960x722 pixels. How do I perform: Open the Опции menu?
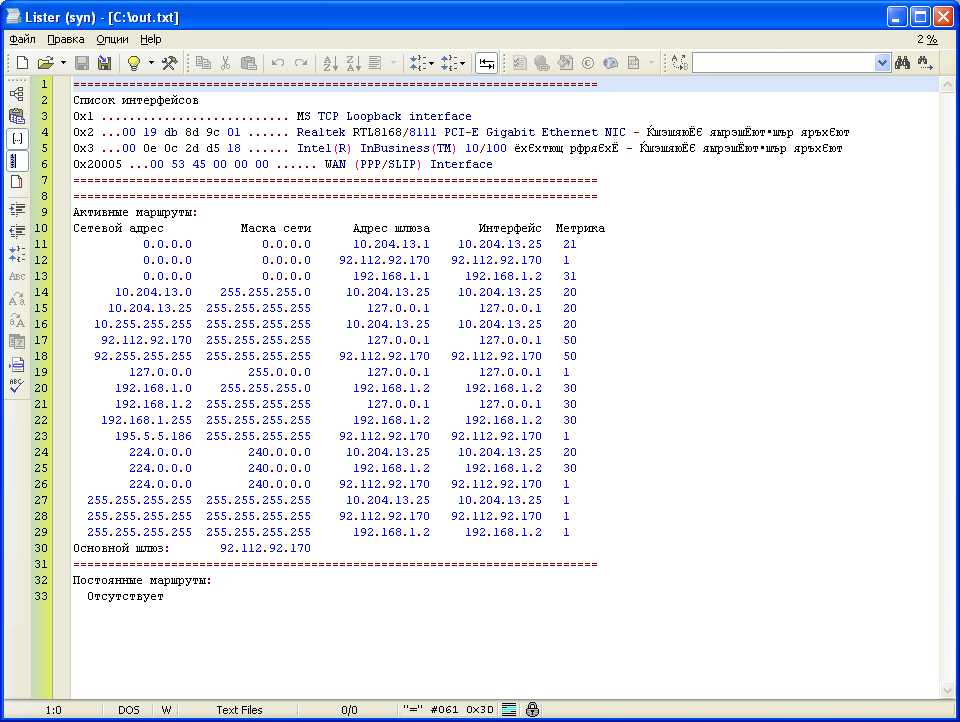pos(112,39)
